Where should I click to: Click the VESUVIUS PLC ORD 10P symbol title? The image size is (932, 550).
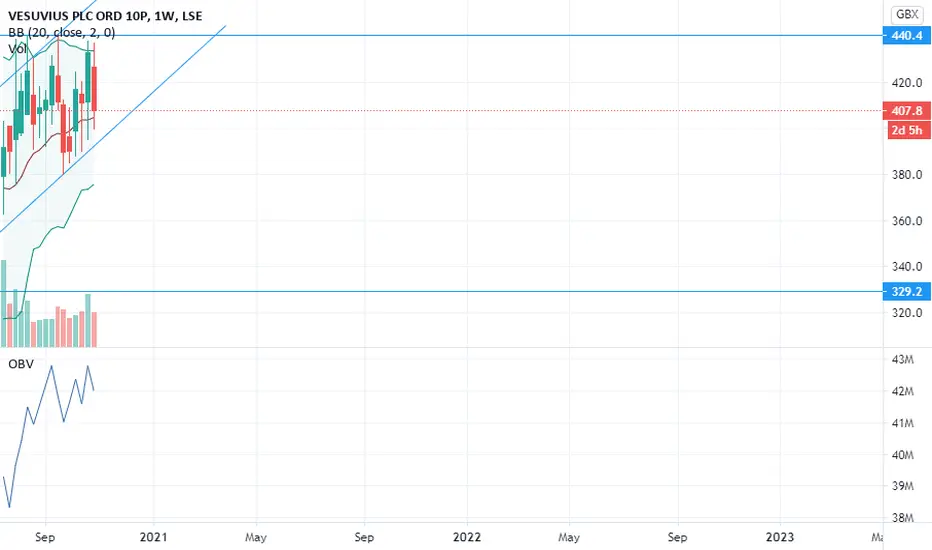(x=79, y=16)
